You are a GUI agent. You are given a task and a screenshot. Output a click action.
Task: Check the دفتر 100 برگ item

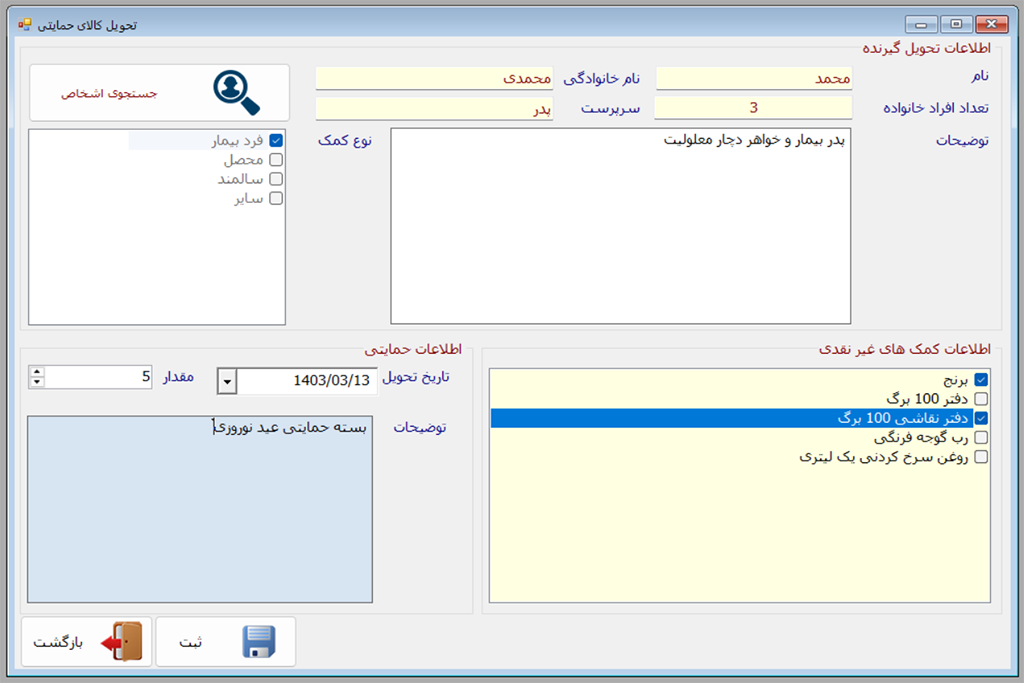pos(981,399)
